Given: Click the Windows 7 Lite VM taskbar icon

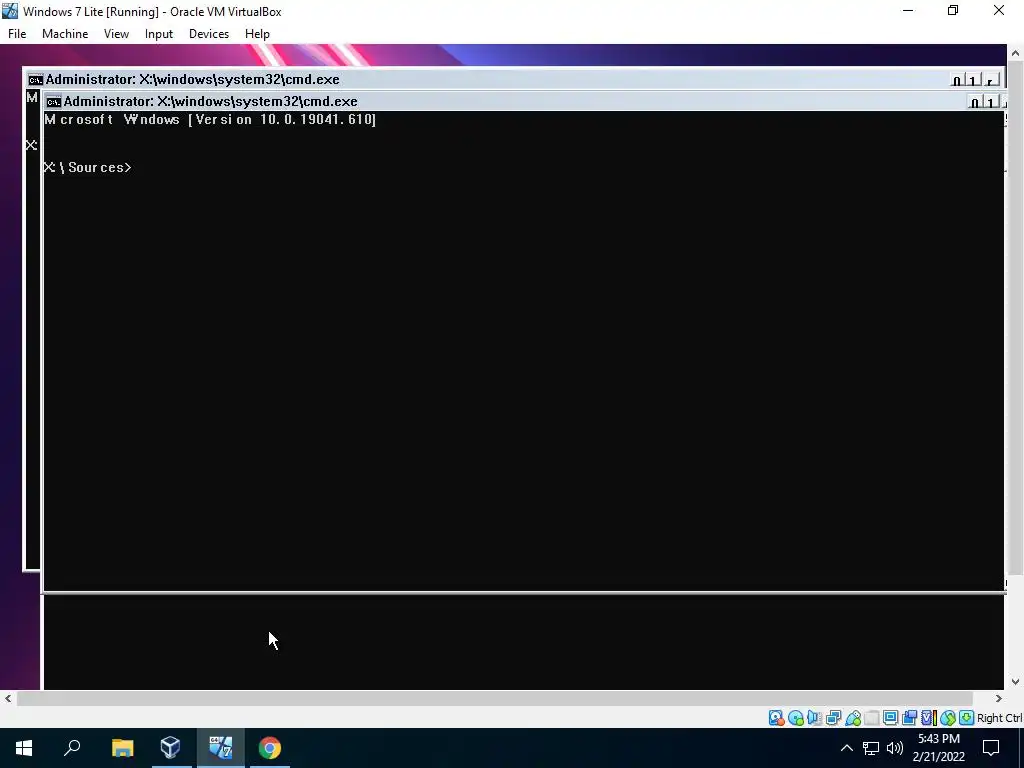Looking at the screenshot, I should click(x=220, y=748).
